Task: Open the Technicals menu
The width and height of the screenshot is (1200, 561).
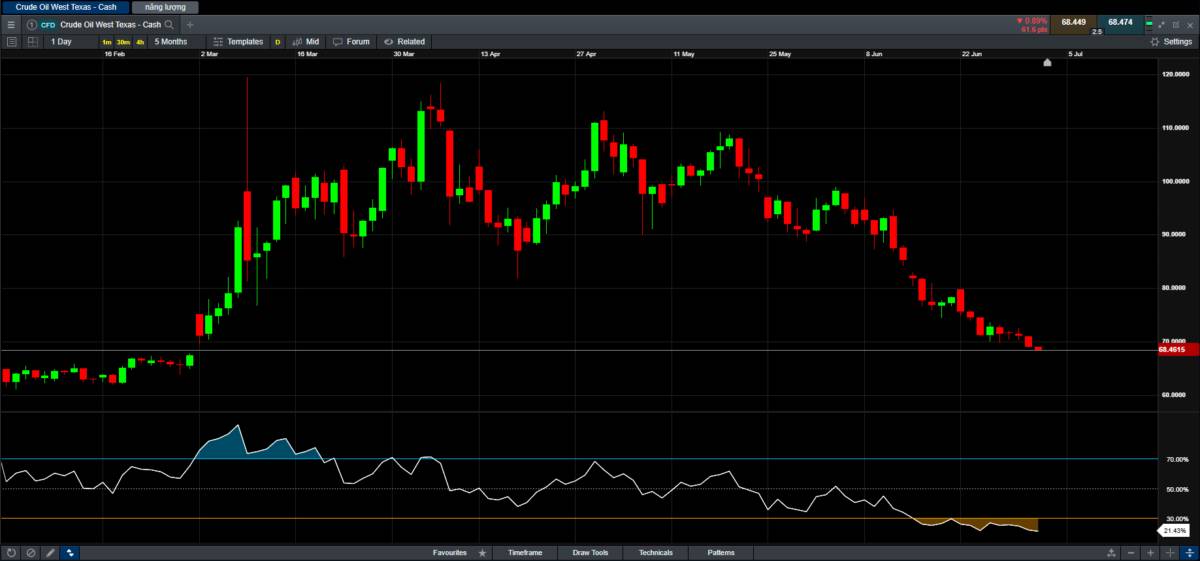Action: coord(656,552)
